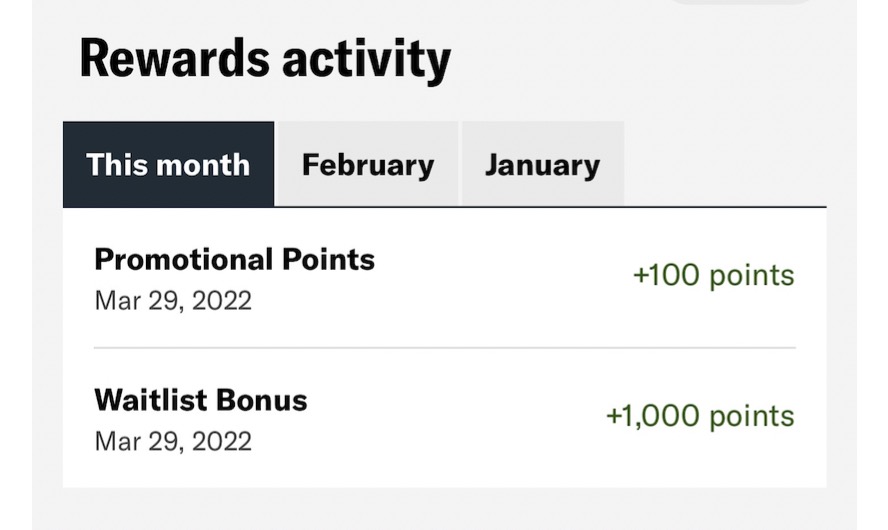Viewport: 888px width, 530px height.
Task: Click the word Promotional in first entry
Action: (x=178, y=260)
